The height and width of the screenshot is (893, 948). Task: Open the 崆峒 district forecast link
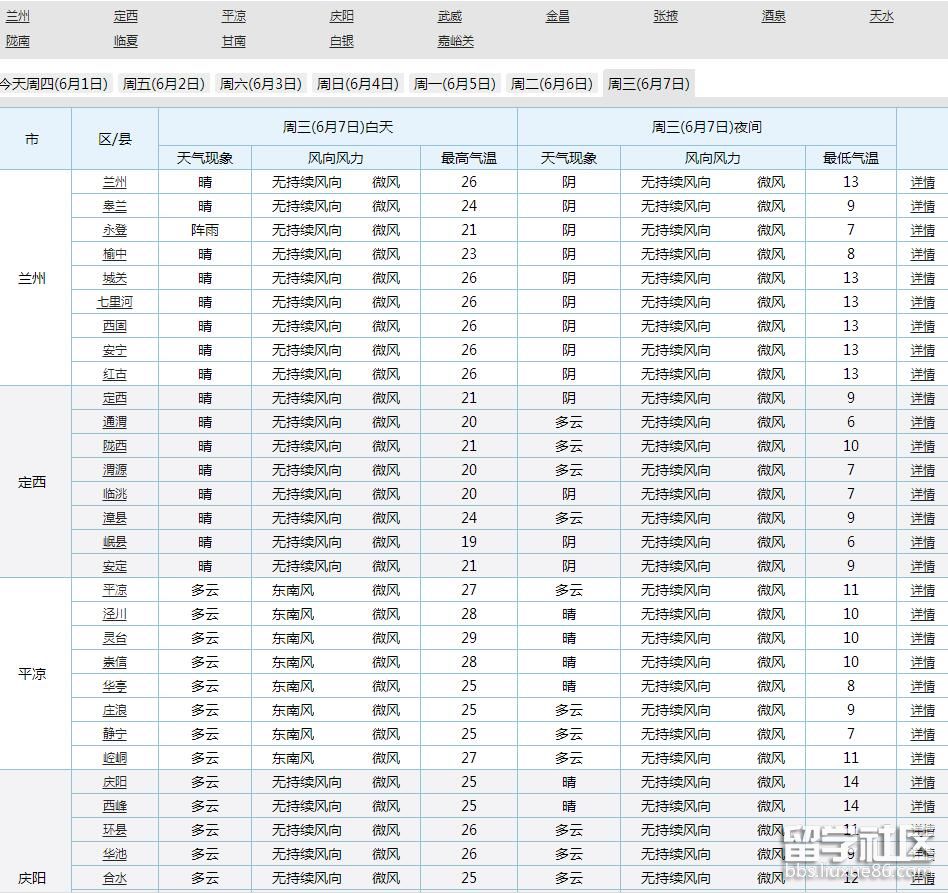(113, 758)
